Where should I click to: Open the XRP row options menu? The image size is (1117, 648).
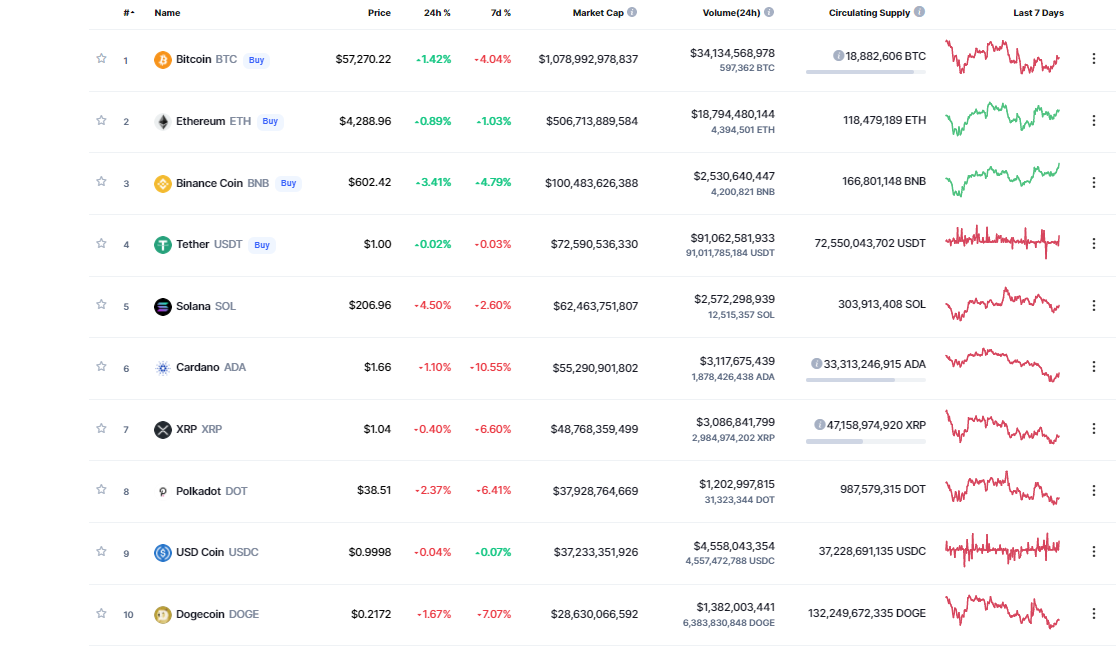click(x=1093, y=429)
